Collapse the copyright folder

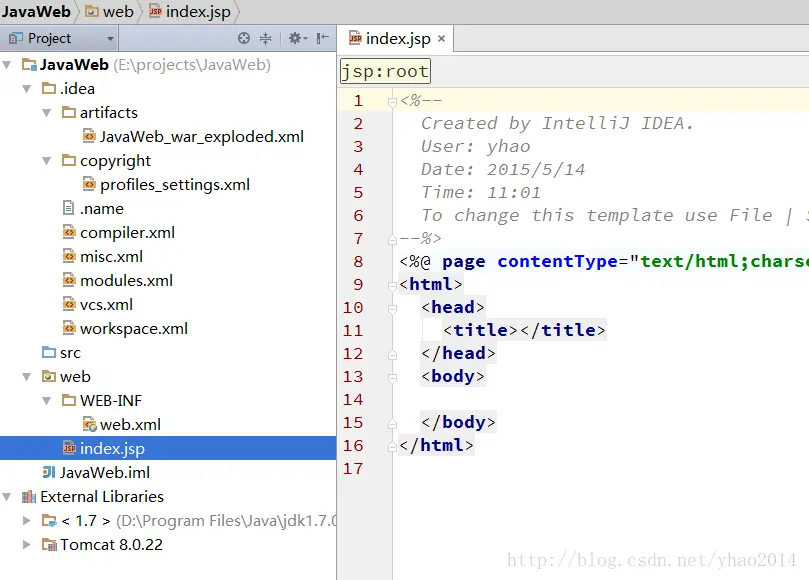(x=47, y=160)
